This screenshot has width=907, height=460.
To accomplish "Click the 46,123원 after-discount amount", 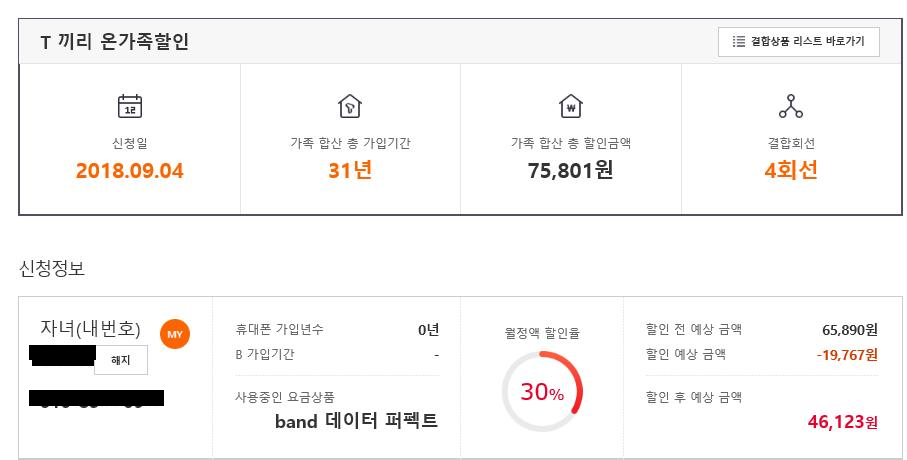I will (842, 423).
